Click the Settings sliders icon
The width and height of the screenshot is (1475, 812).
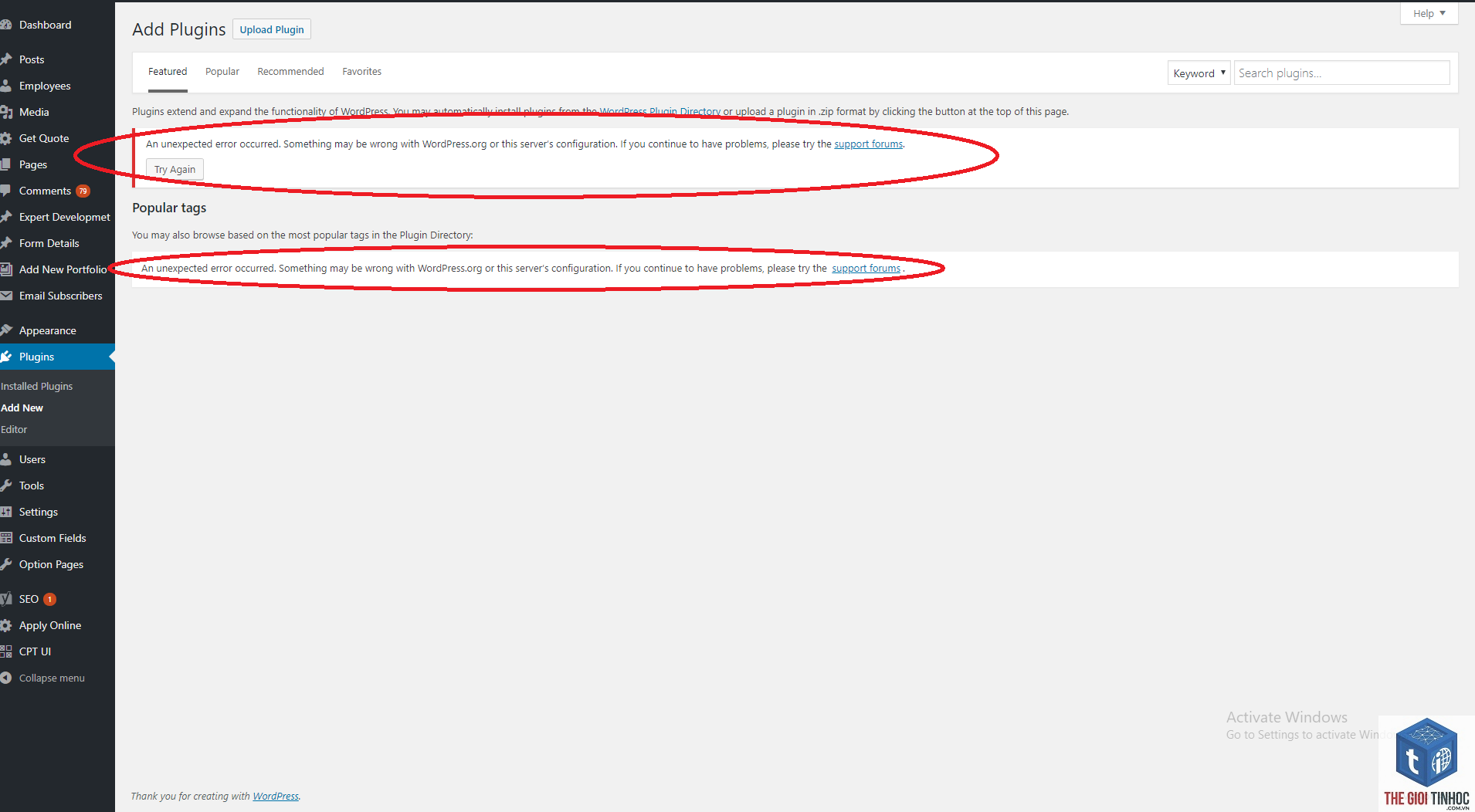point(5,512)
